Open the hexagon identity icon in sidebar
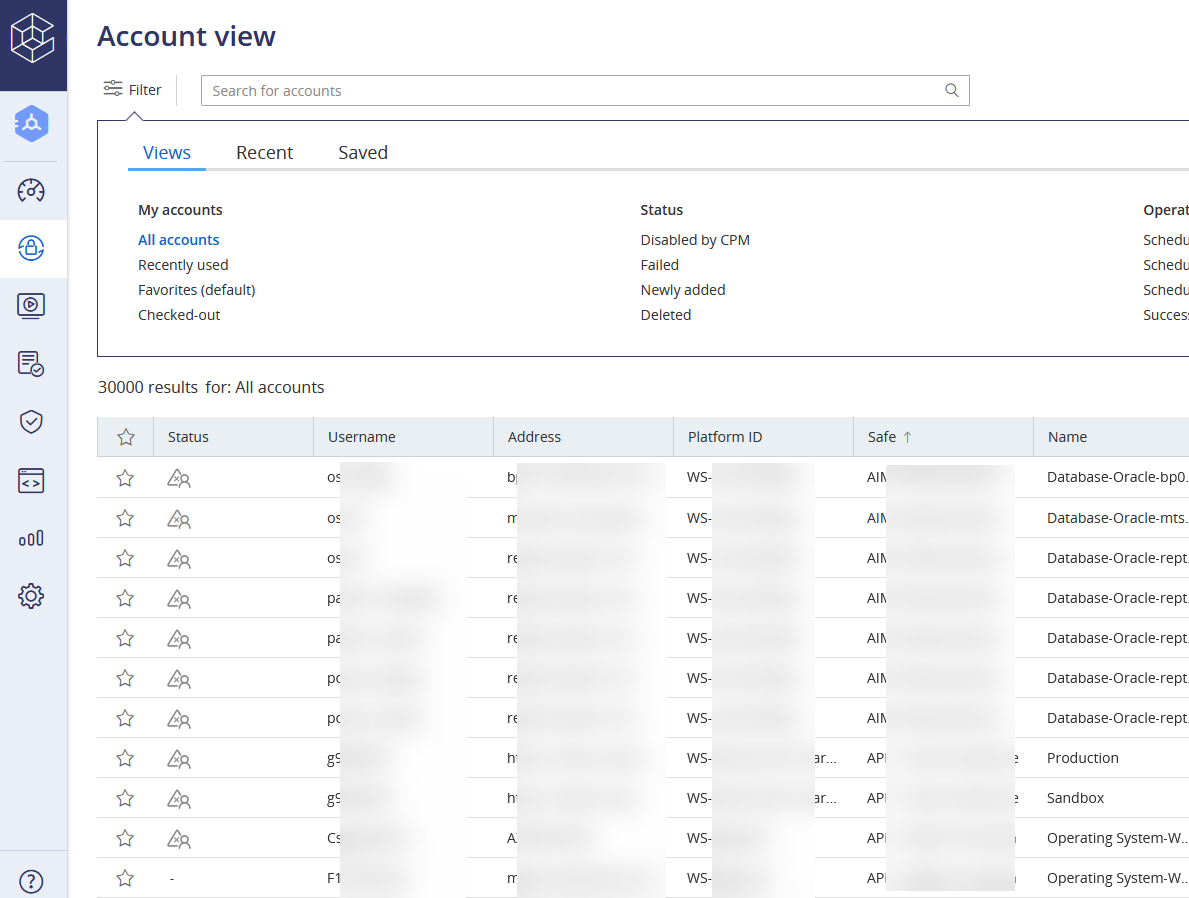The height and width of the screenshot is (898, 1189). pos(31,124)
